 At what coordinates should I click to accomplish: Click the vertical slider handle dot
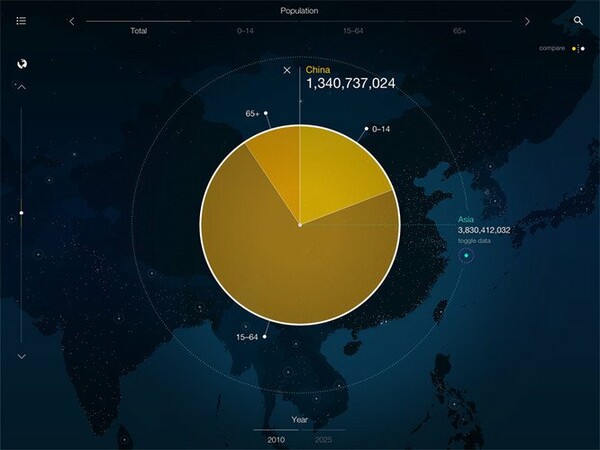point(21,213)
